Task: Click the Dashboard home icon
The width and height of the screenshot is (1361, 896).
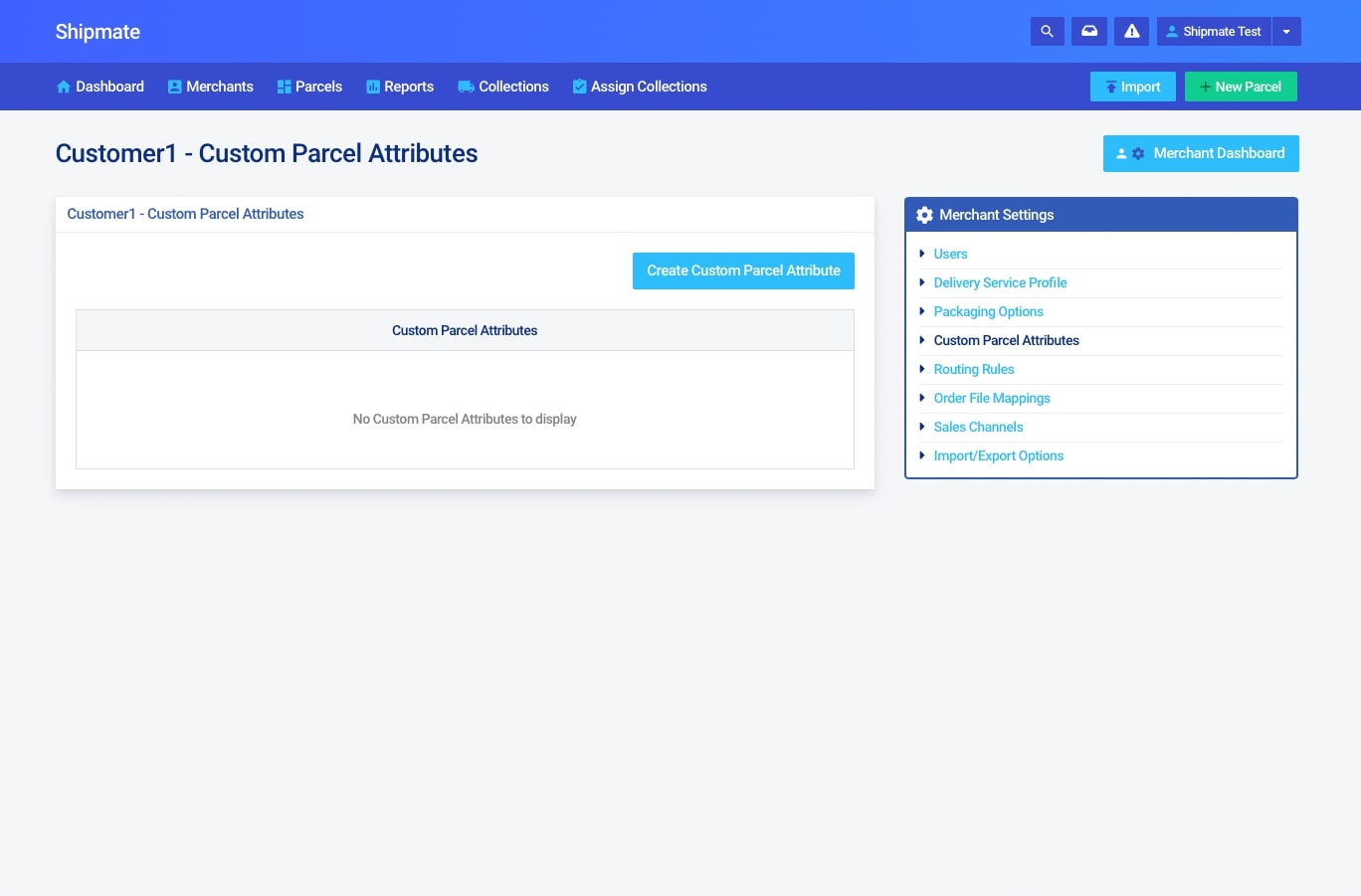Action: pos(64,87)
